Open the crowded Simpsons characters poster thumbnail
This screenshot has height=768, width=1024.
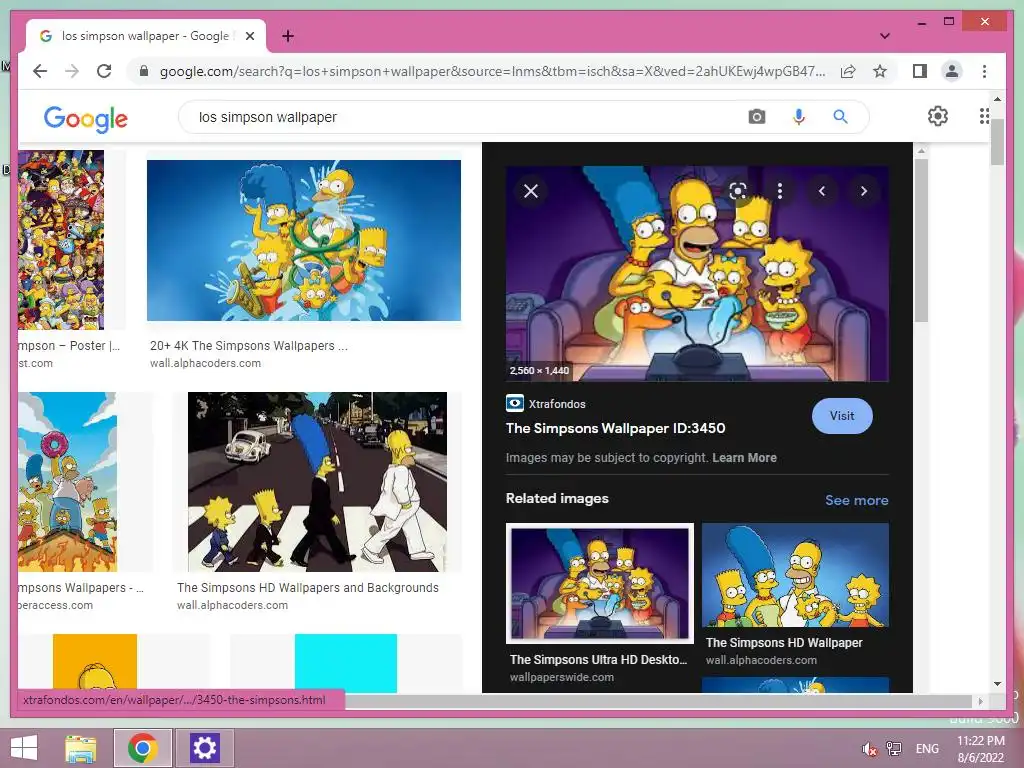61,240
